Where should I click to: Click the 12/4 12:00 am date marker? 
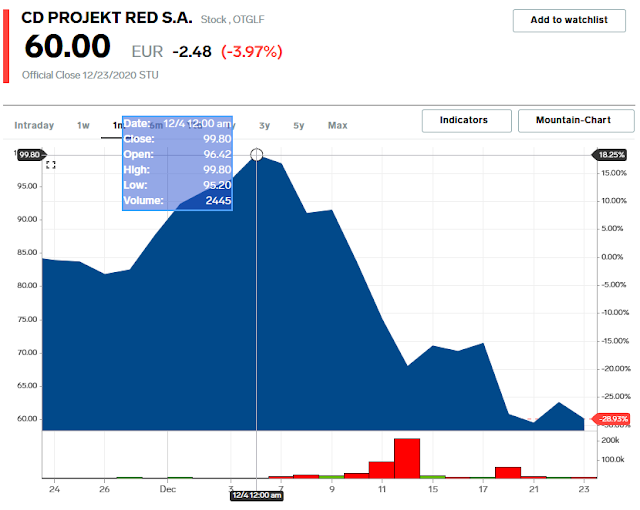point(256,495)
